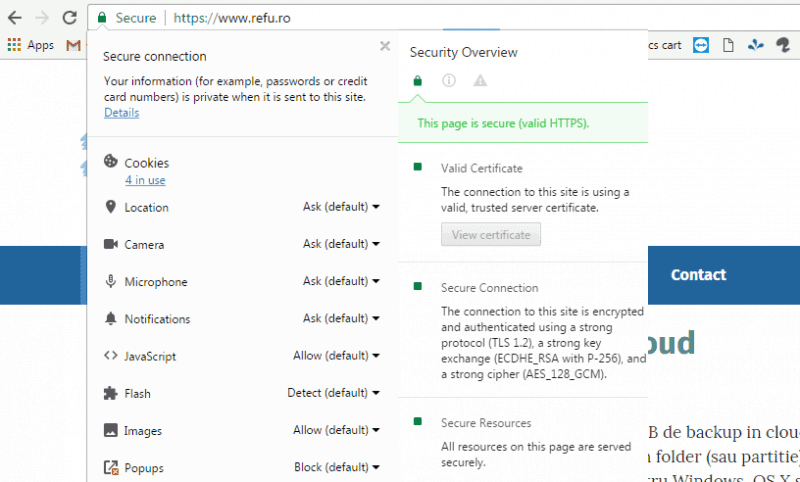
Task: Open the TeamViewer bookmark icon
Action: tap(701, 45)
